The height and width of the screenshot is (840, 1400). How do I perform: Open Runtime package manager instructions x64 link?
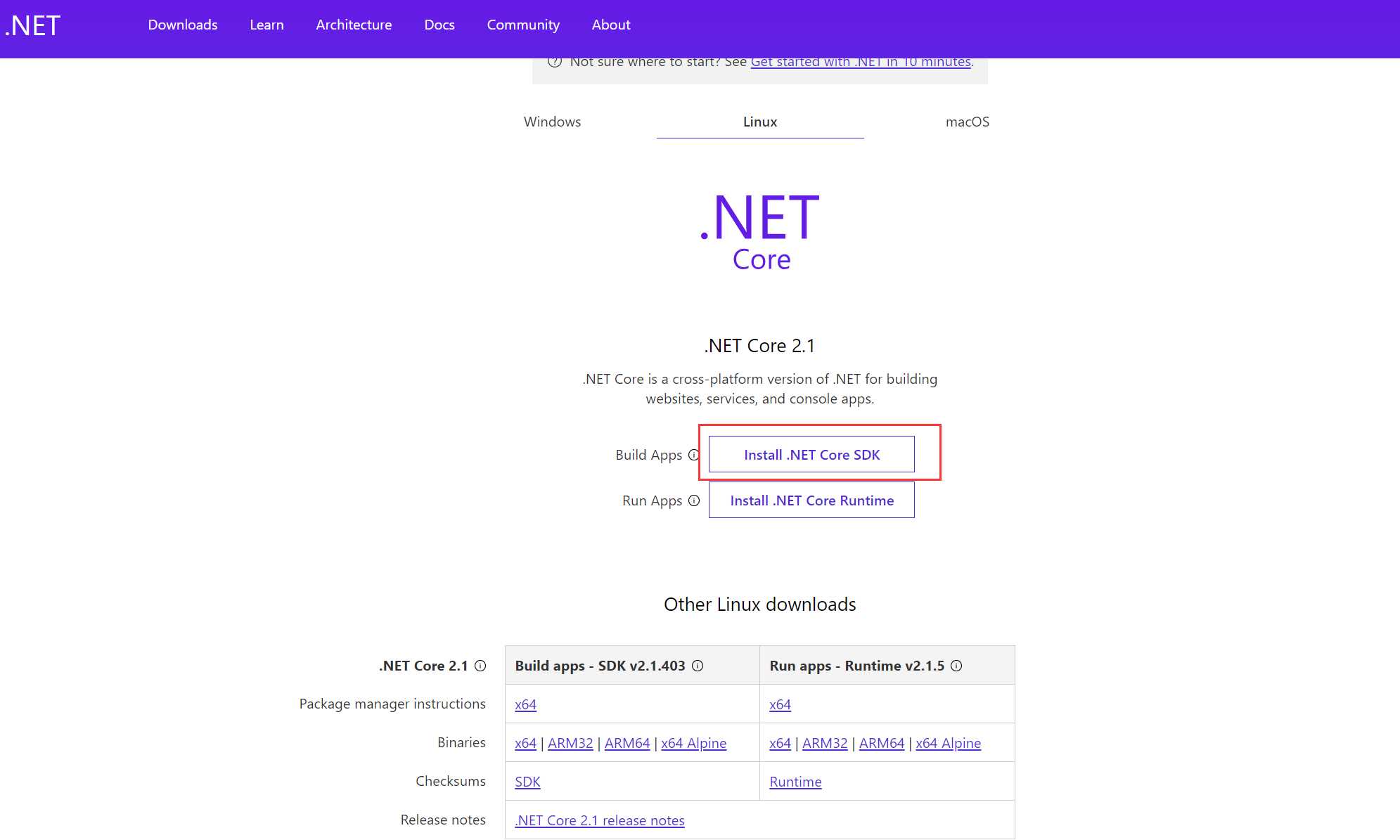pos(780,704)
